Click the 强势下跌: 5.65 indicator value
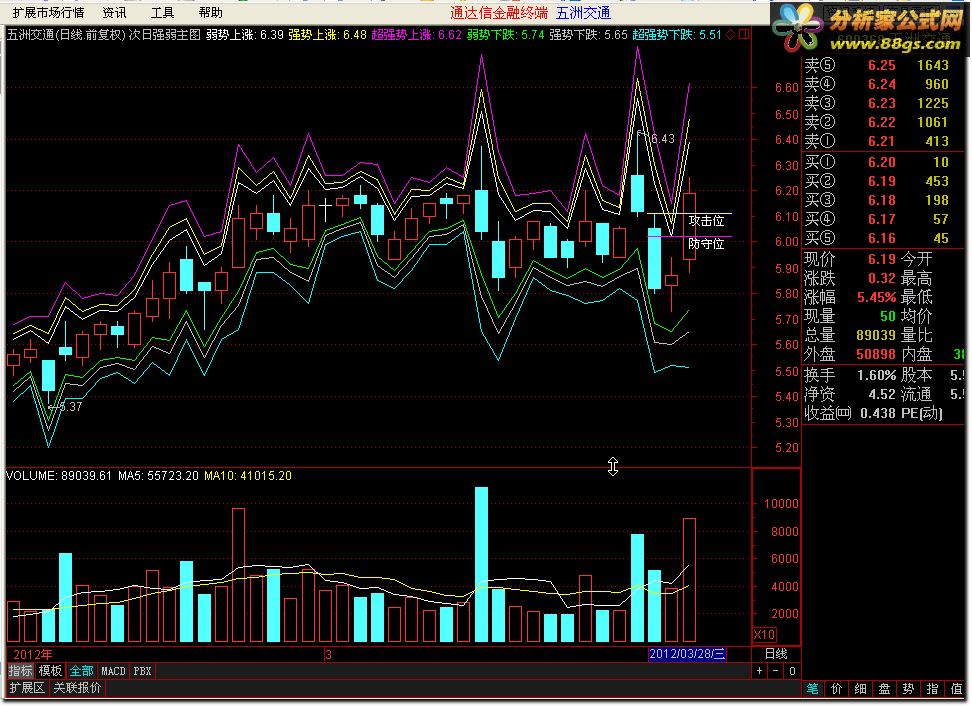Image resolution: width=972 pixels, height=706 pixels. 588,35
